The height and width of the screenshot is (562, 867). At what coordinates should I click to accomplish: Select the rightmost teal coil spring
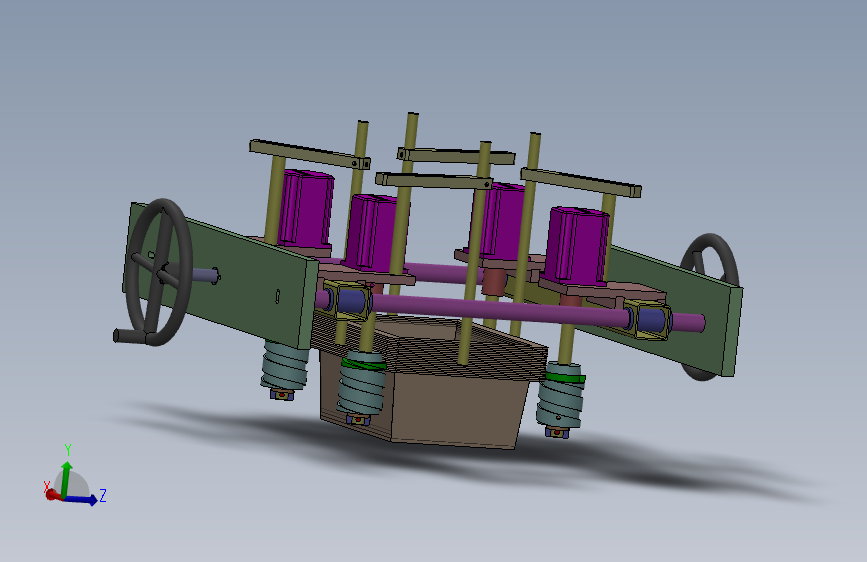coord(561,396)
